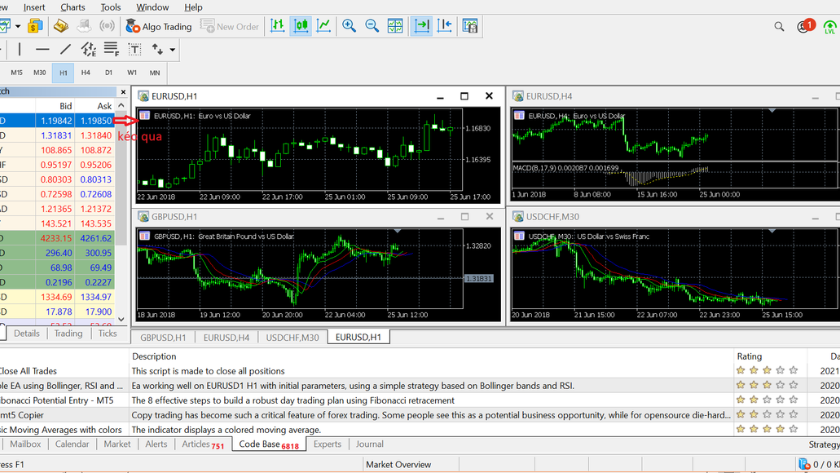Open the Calendar toolbox tab
Viewport: 840px width, 473px height.
click(x=72, y=444)
